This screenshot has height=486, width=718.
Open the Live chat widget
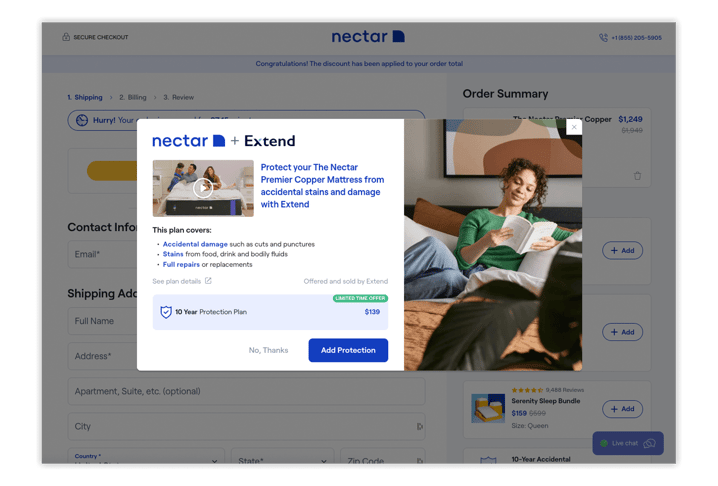click(x=628, y=443)
